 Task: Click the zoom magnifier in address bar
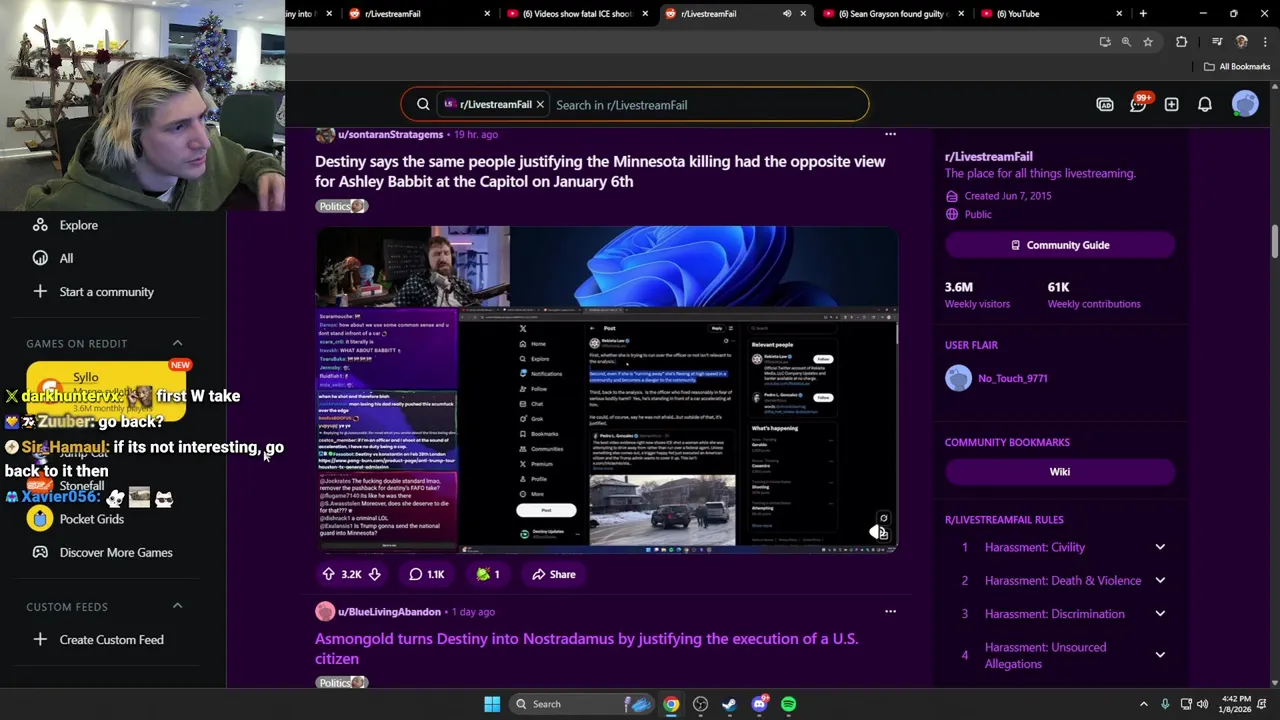tap(1126, 42)
